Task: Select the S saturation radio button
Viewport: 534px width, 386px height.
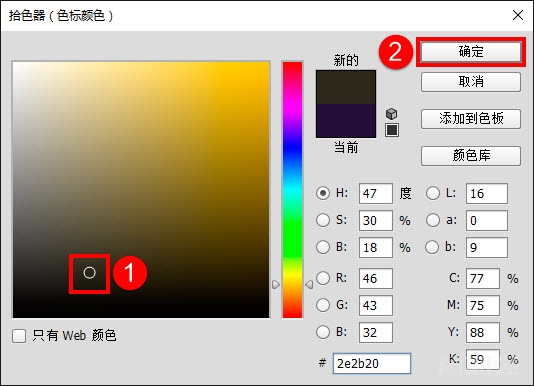Action: pos(323,220)
